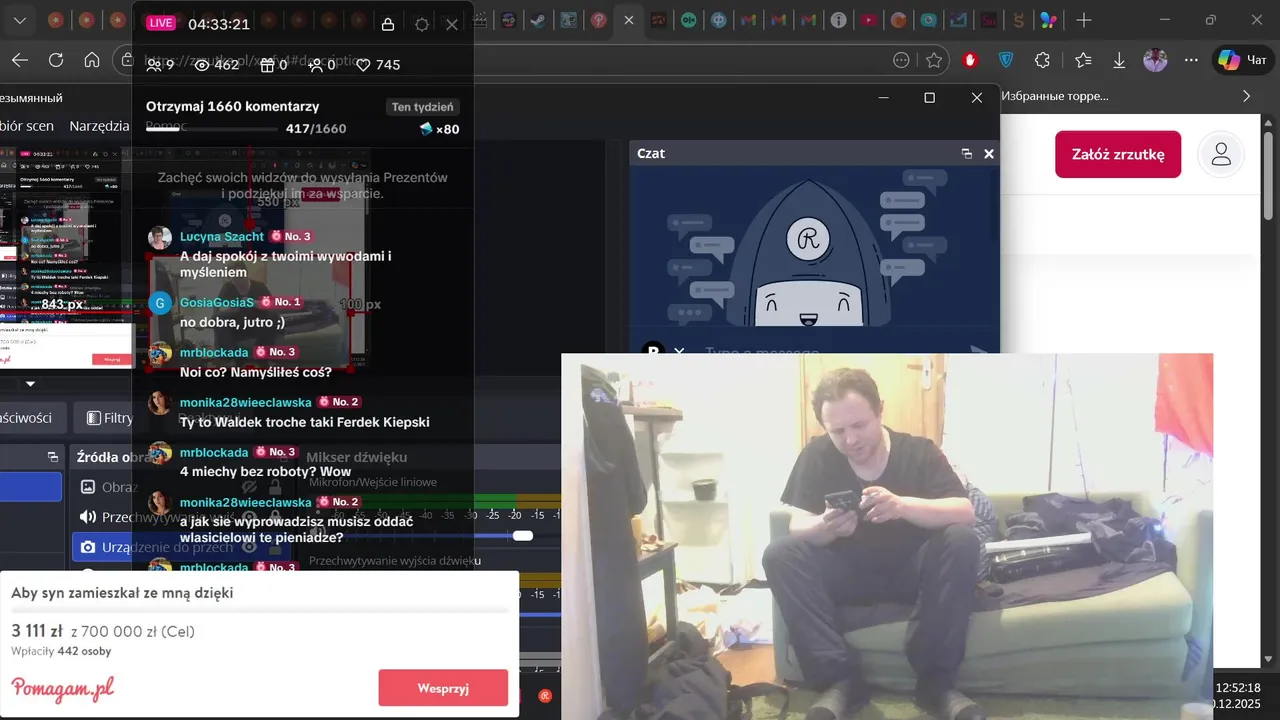Expand the bookmarks bar overflow chevron
Viewport: 1280px width, 720px height.
point(1246,96)
